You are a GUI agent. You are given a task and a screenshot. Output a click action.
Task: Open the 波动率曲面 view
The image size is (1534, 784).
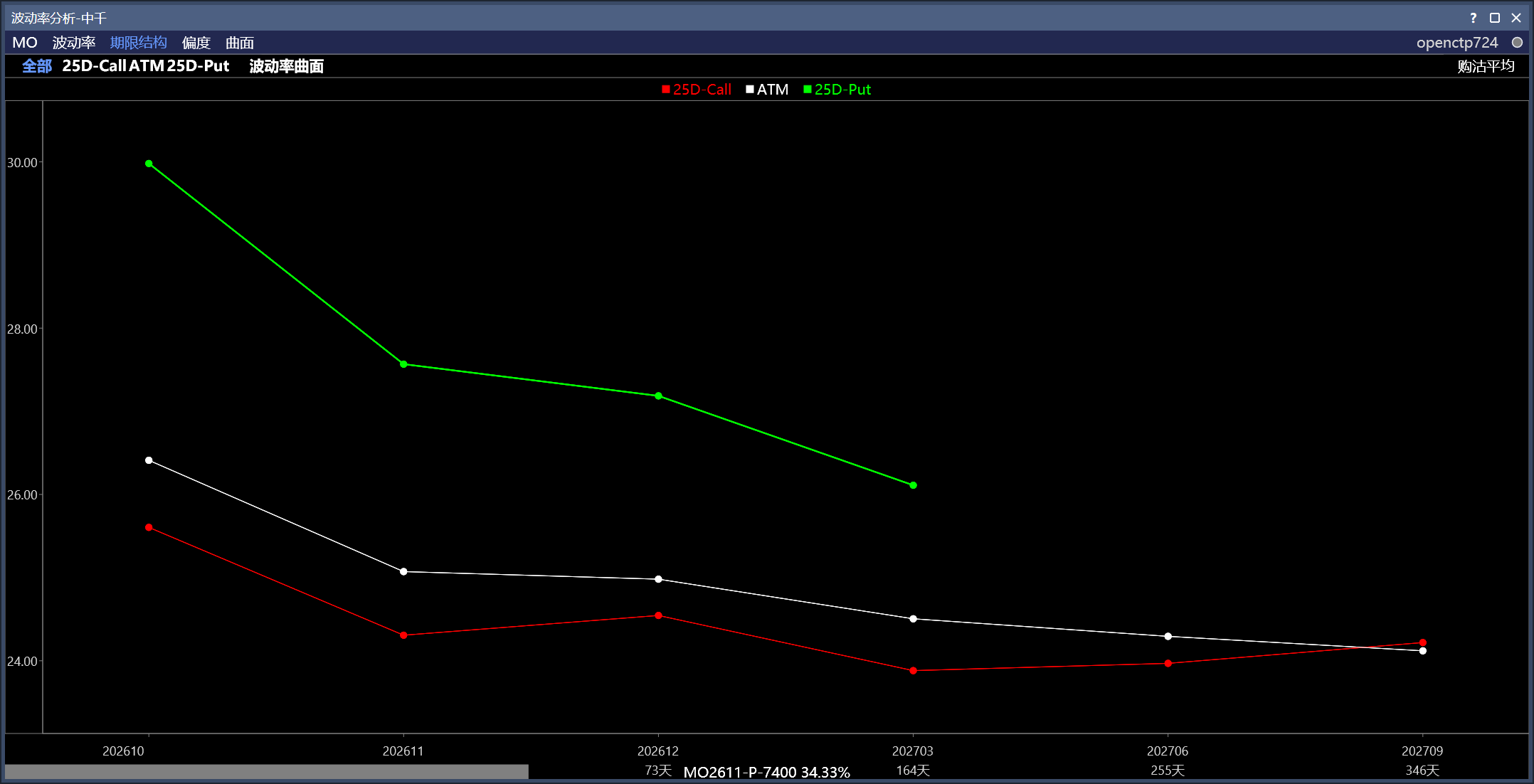click(x=287, y=66)
